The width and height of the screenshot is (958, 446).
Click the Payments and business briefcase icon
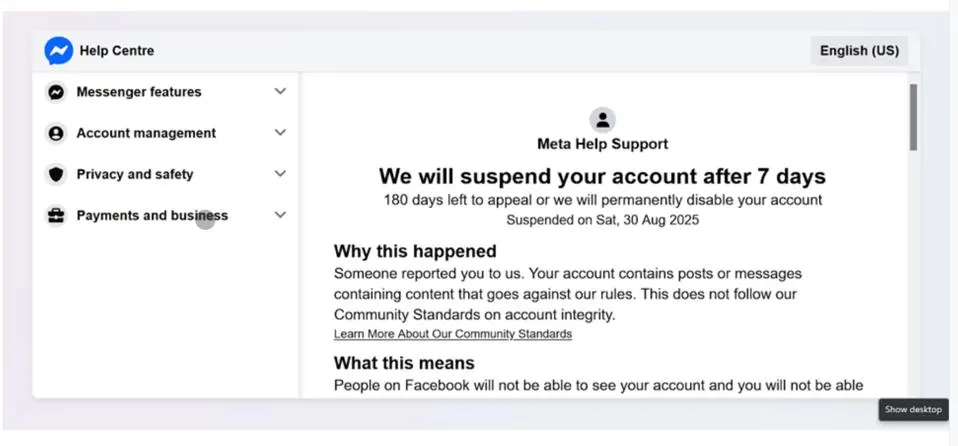[x=56, y=216]
